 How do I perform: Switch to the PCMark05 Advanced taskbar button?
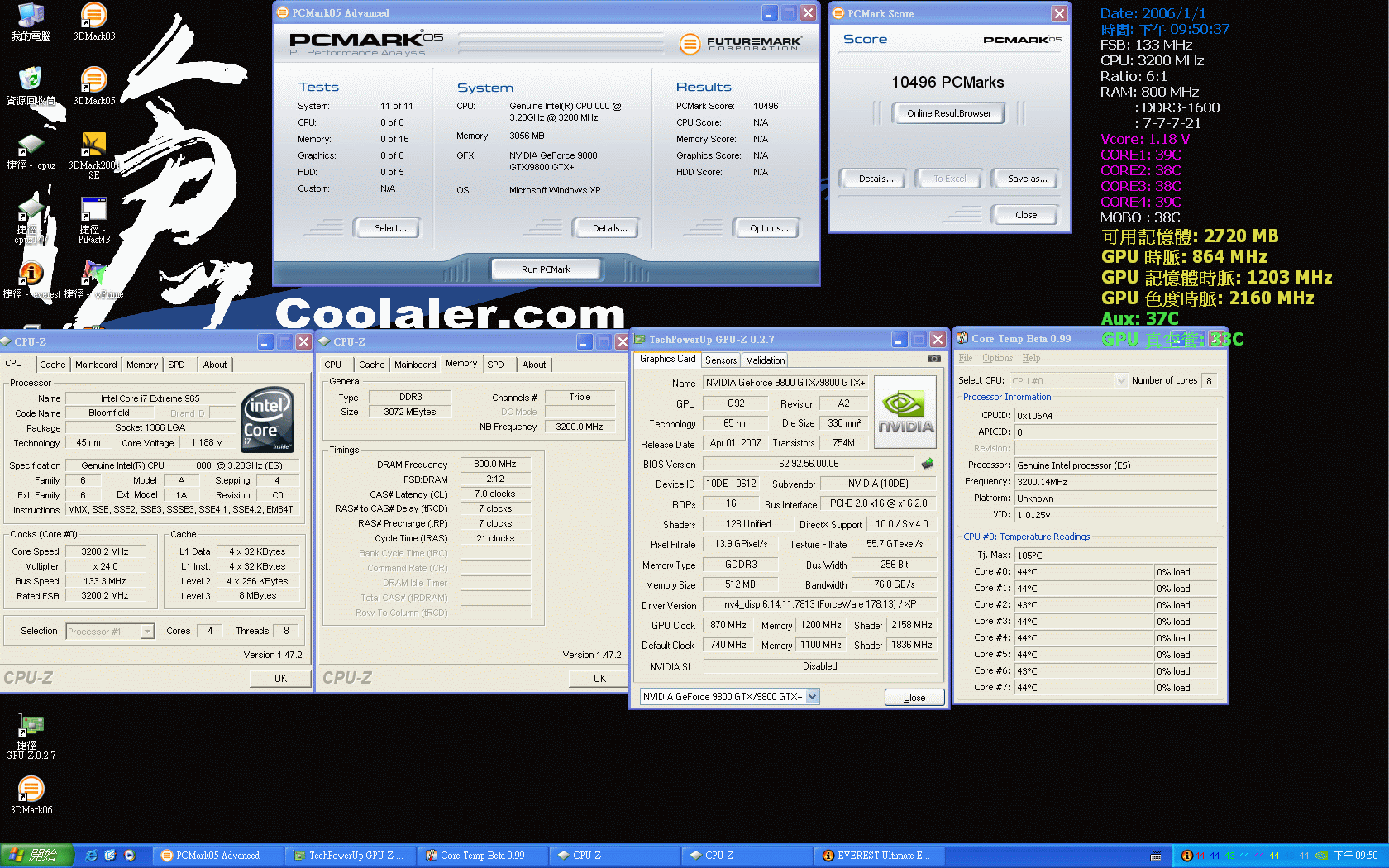point(218,856)
